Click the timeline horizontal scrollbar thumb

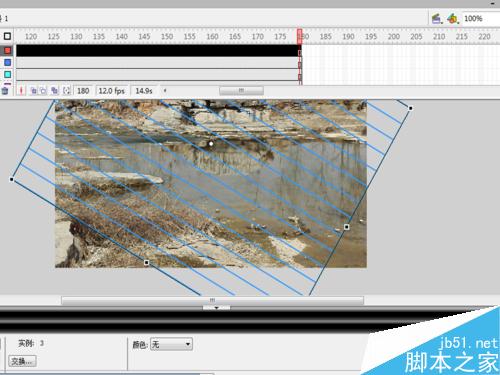[241, 90]
